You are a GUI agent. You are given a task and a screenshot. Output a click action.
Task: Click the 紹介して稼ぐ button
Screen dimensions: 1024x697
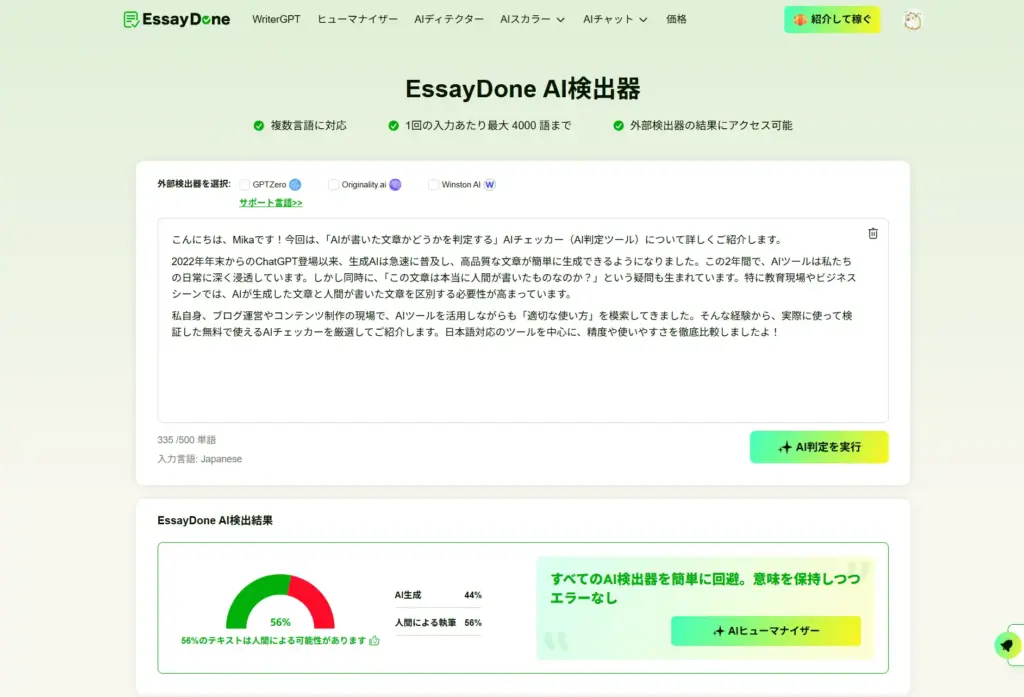pyautogui.click(x=832, y=20)
